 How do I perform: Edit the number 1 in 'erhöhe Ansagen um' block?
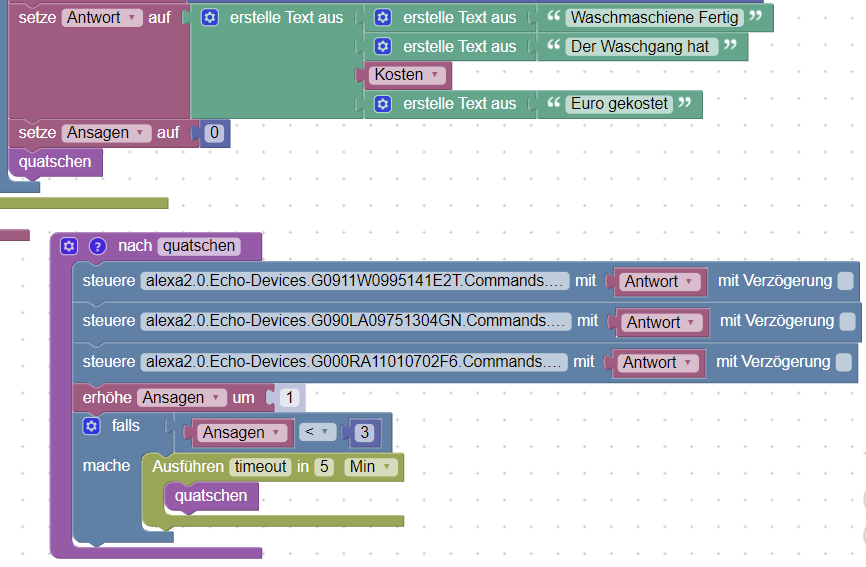click(x=289, y=398)
